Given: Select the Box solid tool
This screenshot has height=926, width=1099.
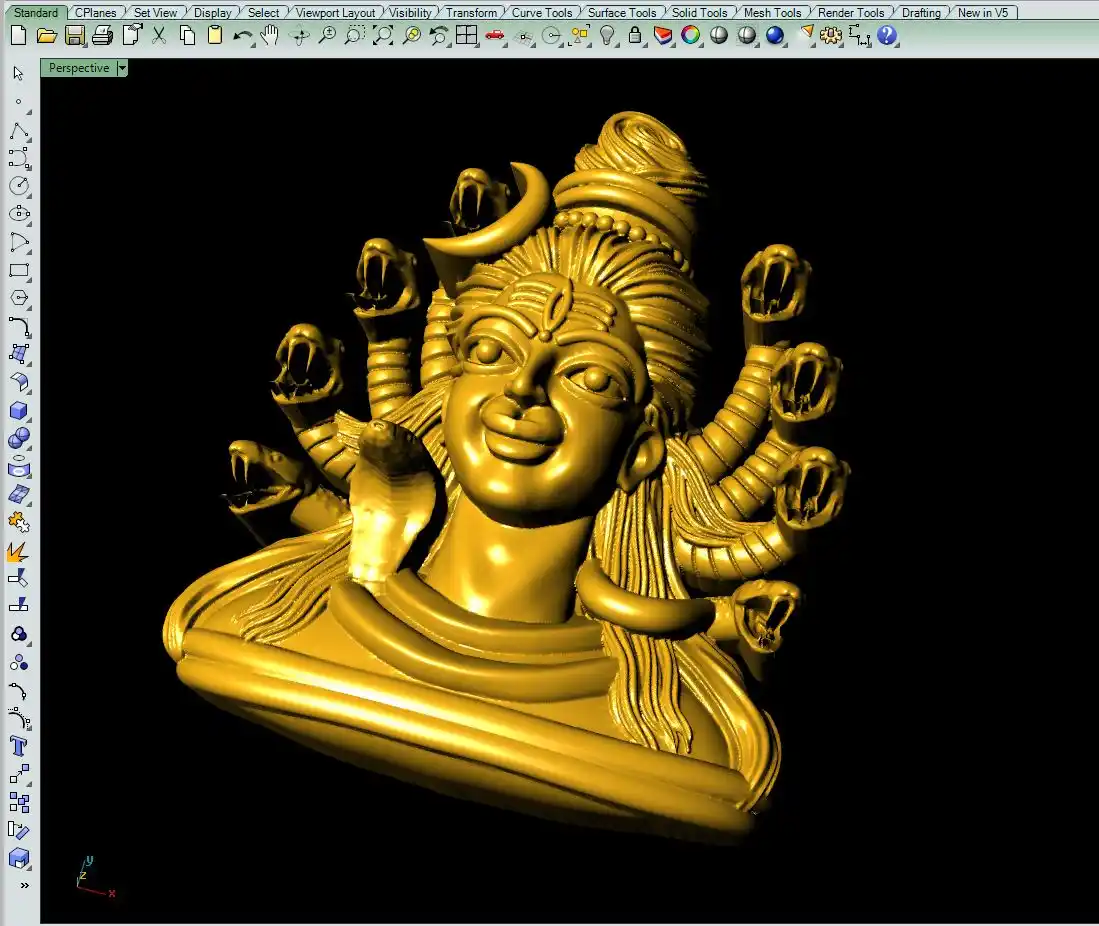Looking at the screenshot, I should [19, 411].
